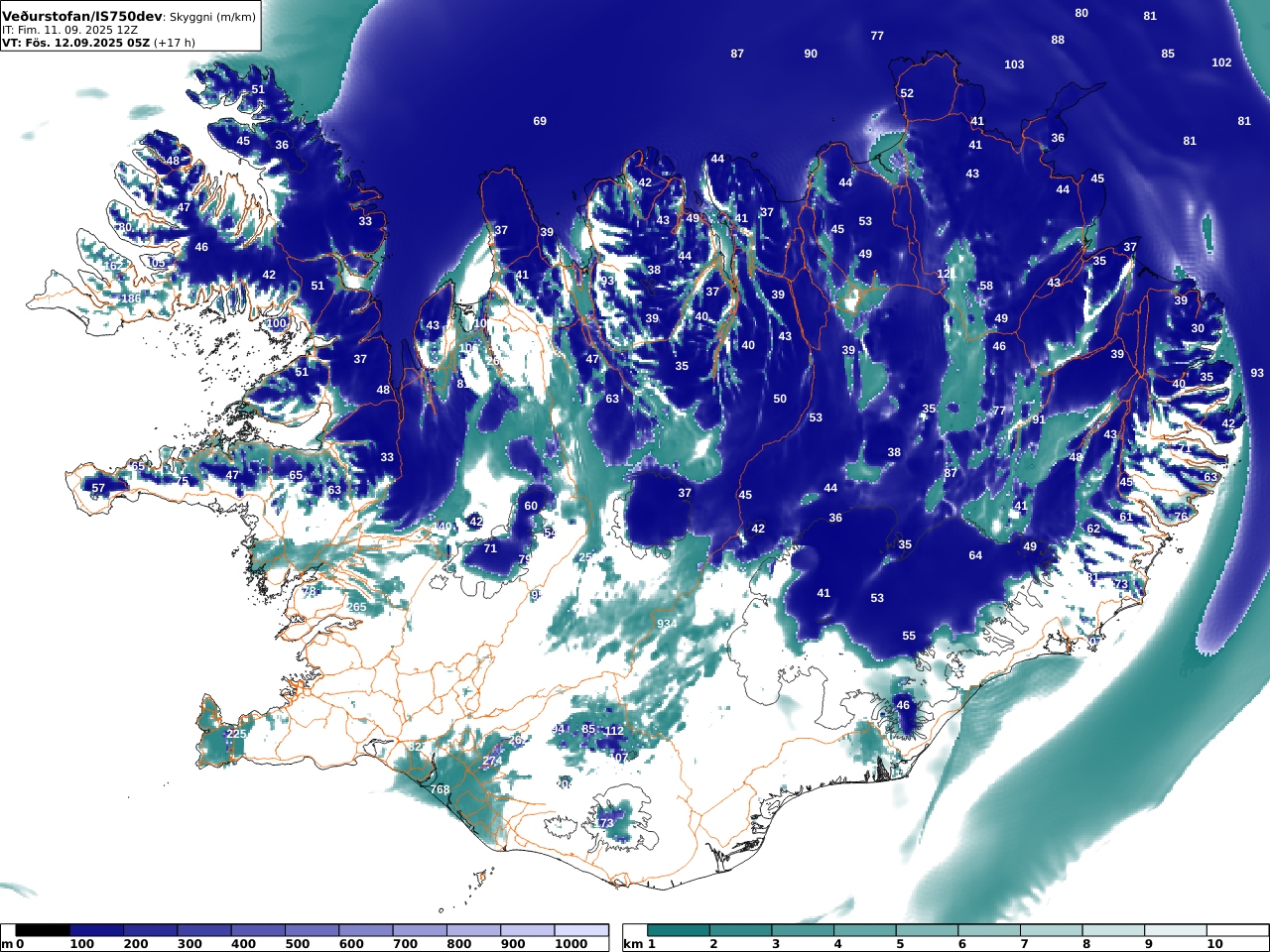Click the map value '60' in the central west
The image size is (1270, 952).
[531, 506]
